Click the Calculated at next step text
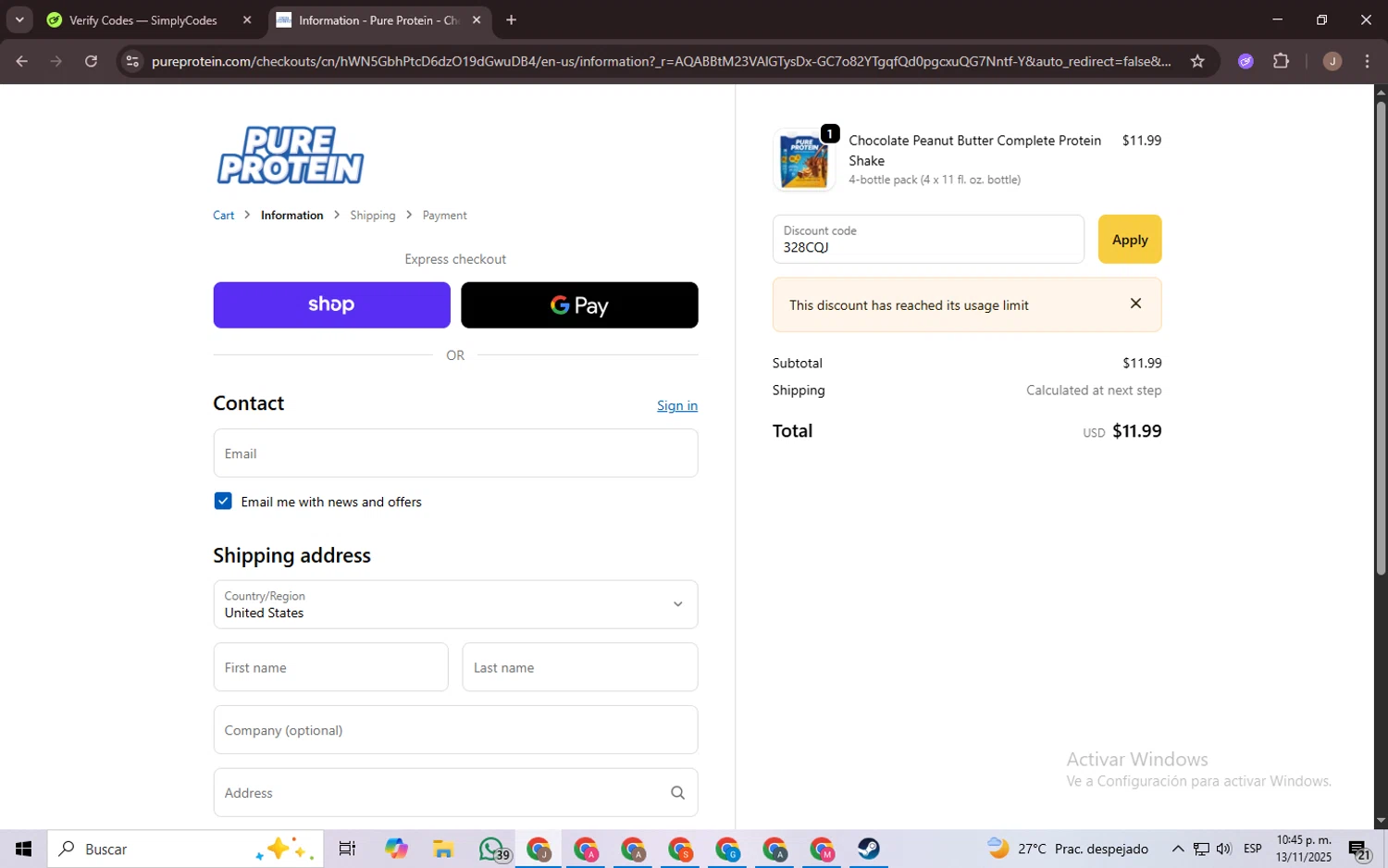Screen dimensions: 1388x868 (1094, 391)
